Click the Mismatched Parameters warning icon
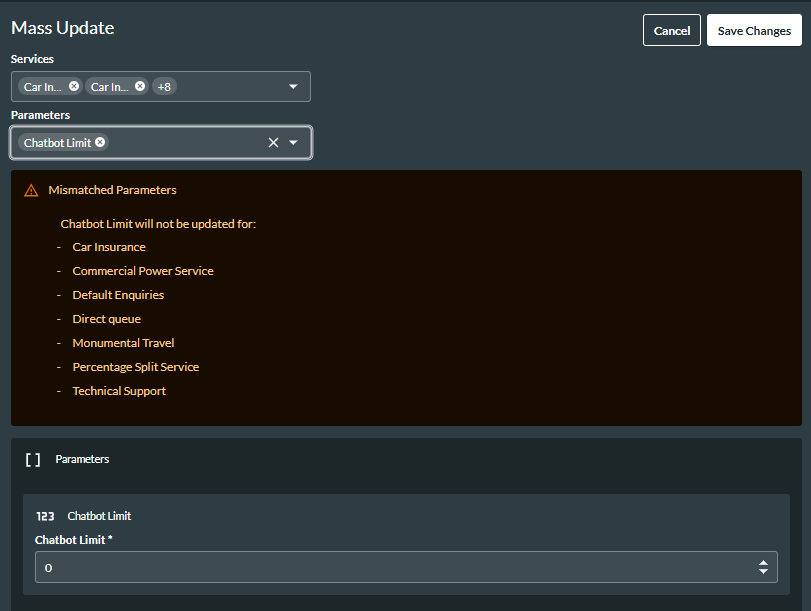811x611 pixels. click(x=31, y=190)
